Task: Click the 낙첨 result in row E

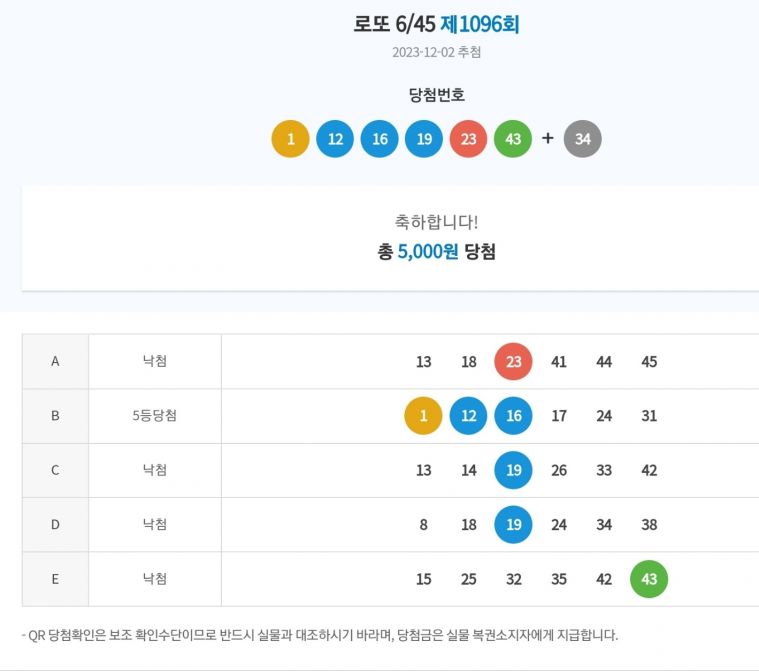Action: pos(155,579)
